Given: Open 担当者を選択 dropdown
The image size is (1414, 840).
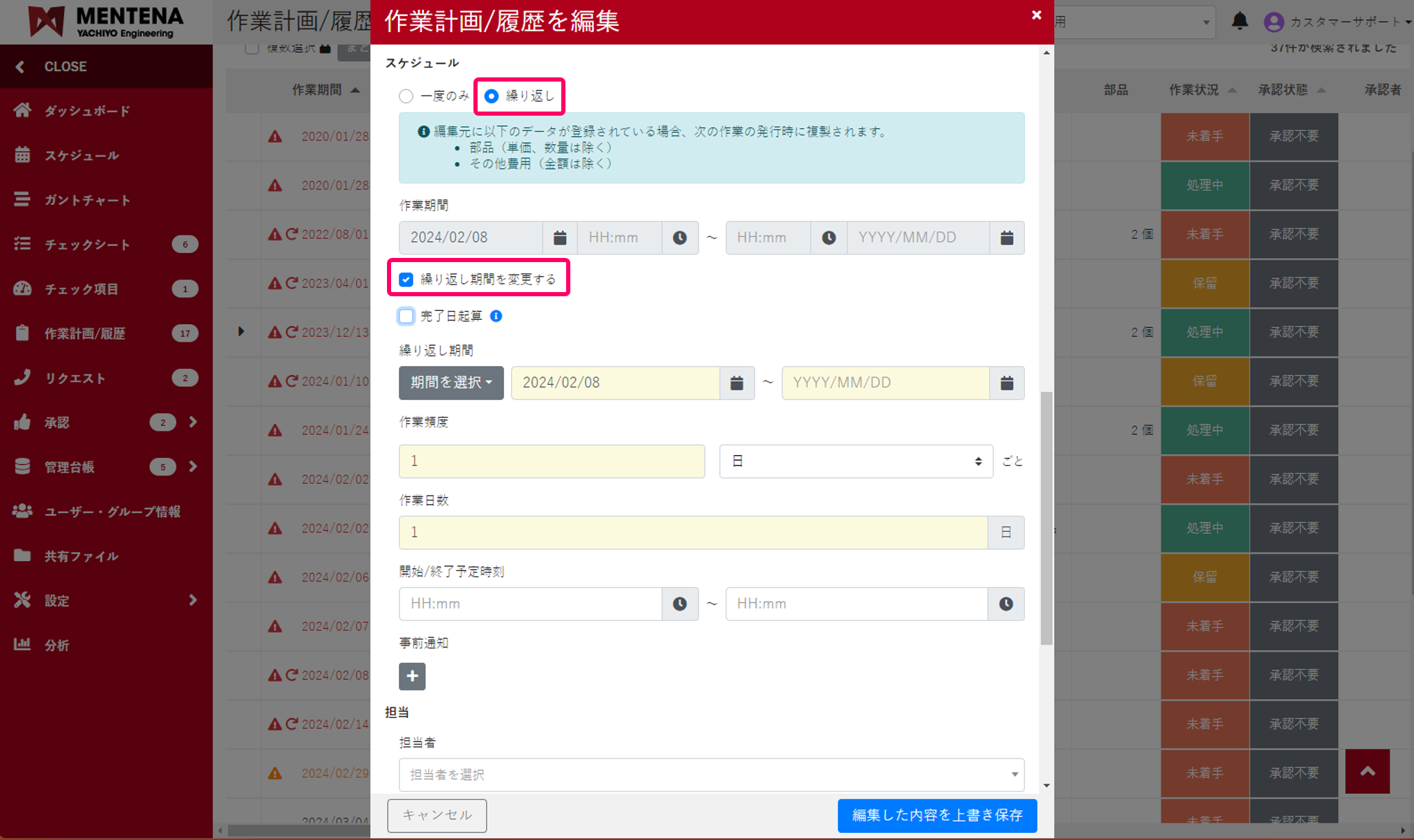Looking at the screenshot, I should (711, 774).
